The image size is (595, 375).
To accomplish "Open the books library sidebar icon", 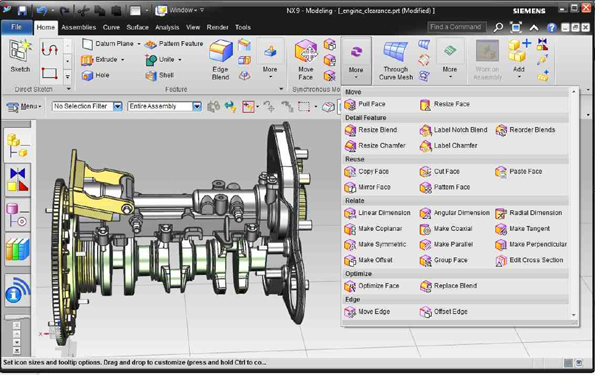I will [x=17, y=249].
